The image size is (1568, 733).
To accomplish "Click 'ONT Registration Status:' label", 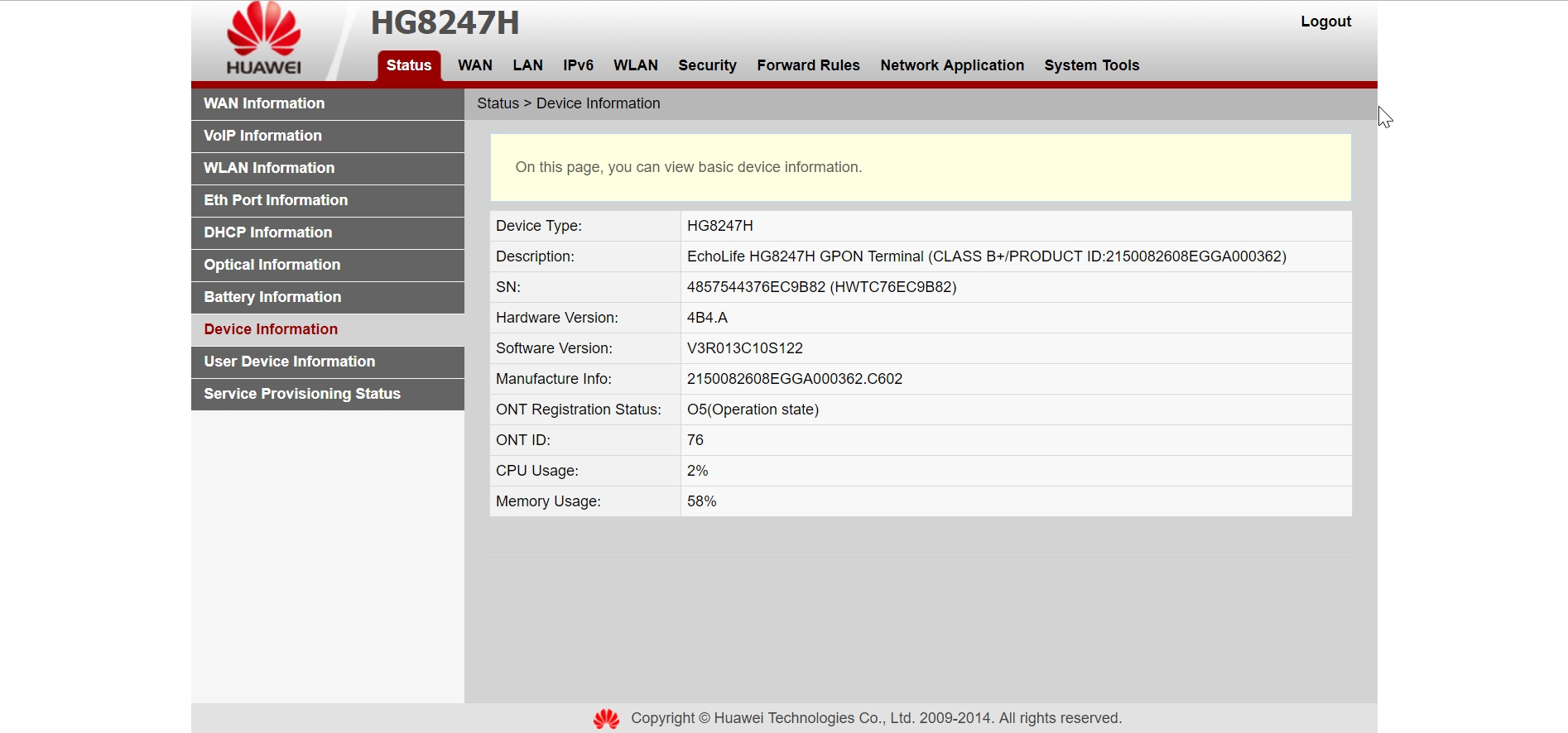I will [x=579, y=410].
